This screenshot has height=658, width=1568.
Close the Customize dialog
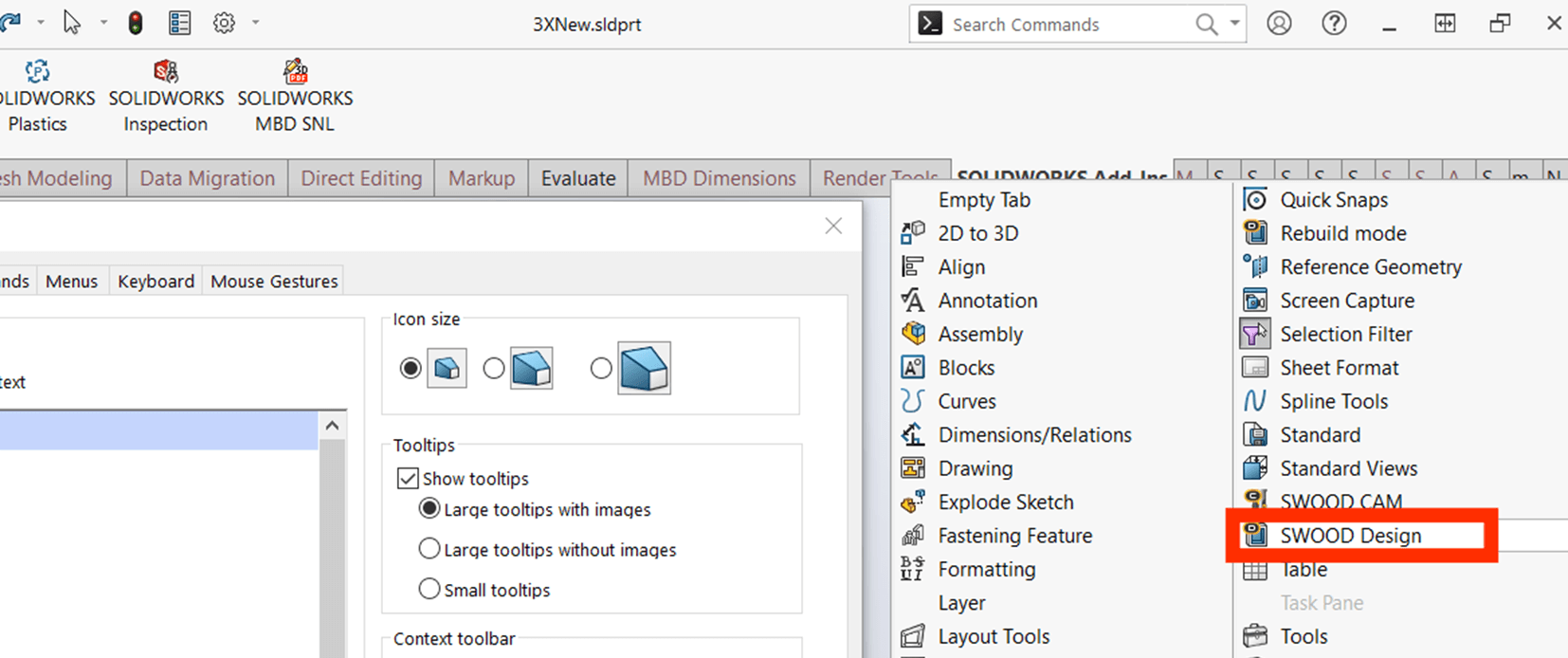833,226
